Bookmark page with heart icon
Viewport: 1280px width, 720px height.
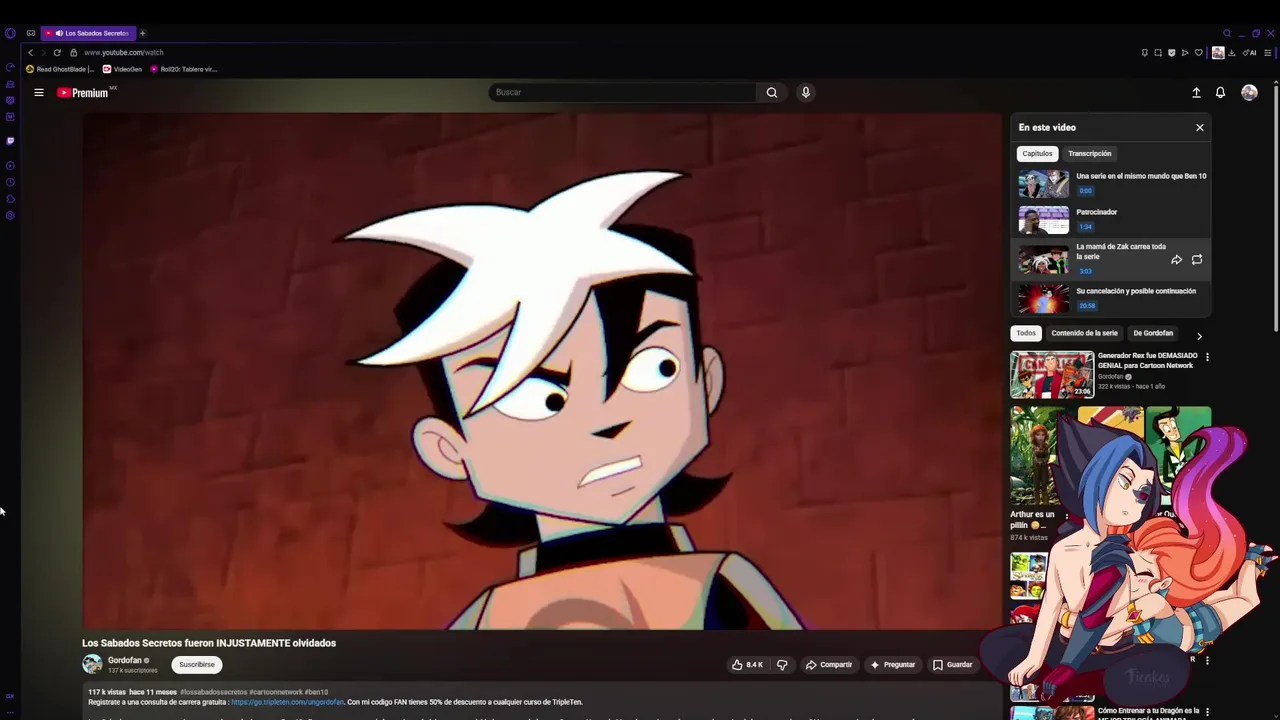point(1198,53)
